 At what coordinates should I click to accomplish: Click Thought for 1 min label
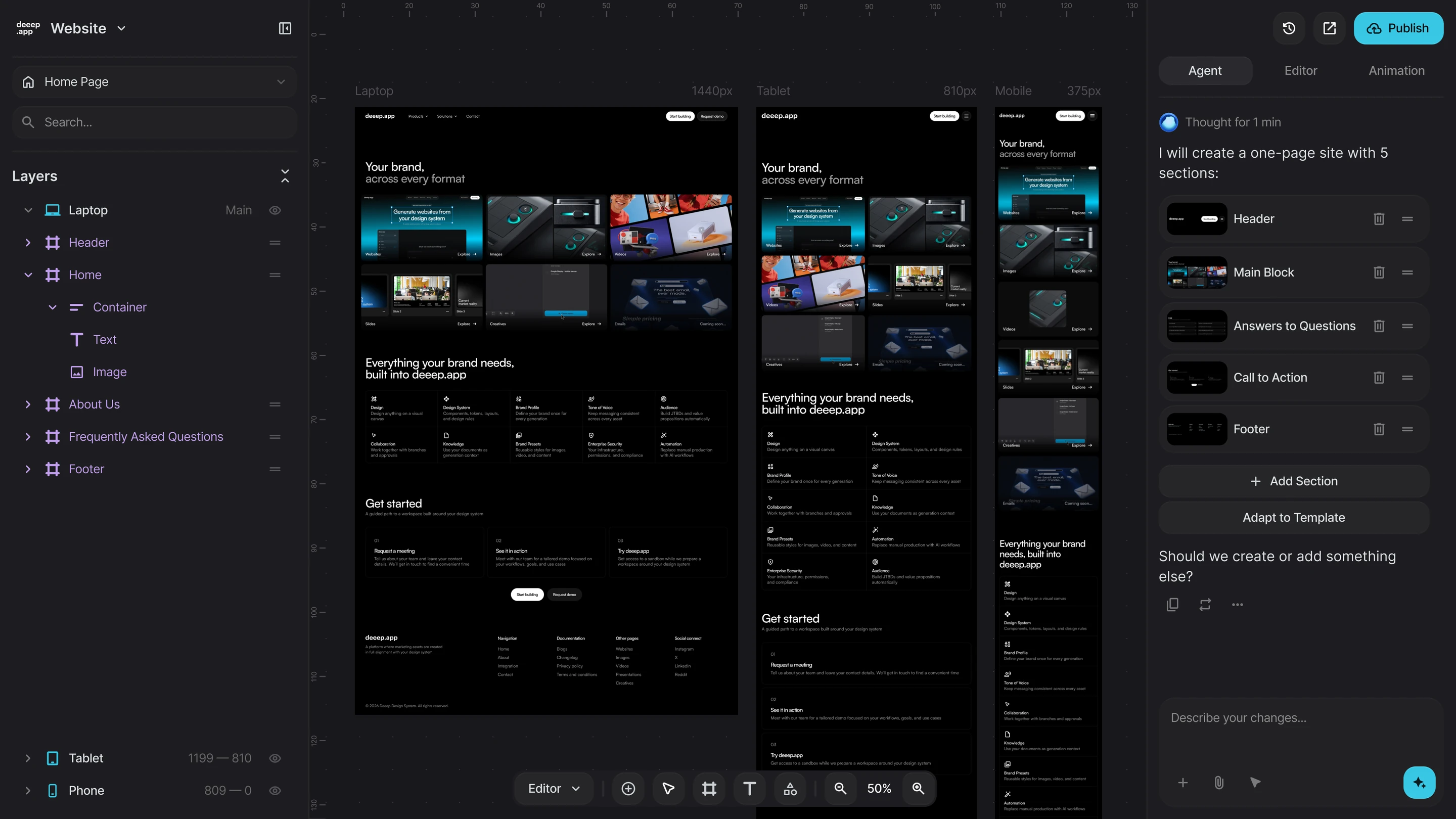[1233, 122]
